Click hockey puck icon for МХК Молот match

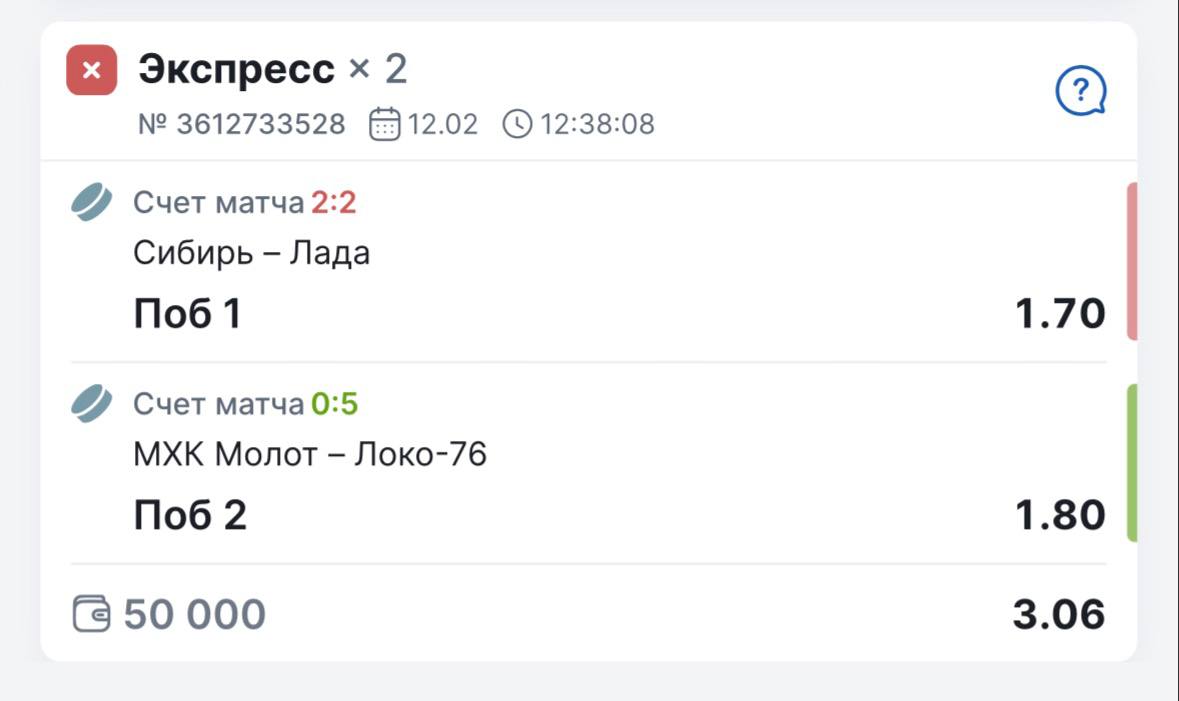click(92, 404)
